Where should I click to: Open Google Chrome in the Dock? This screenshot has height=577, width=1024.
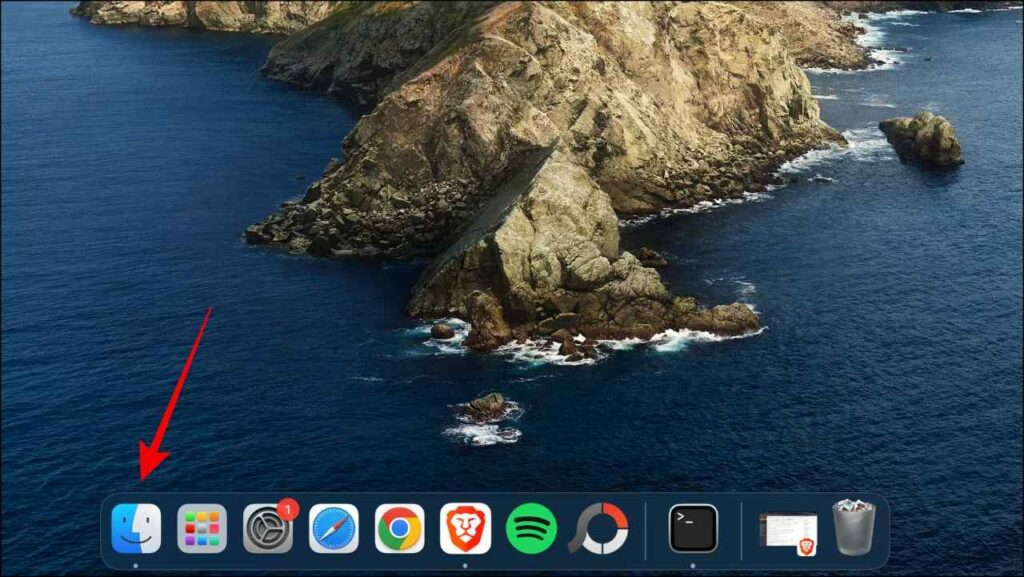pos(399,528)
